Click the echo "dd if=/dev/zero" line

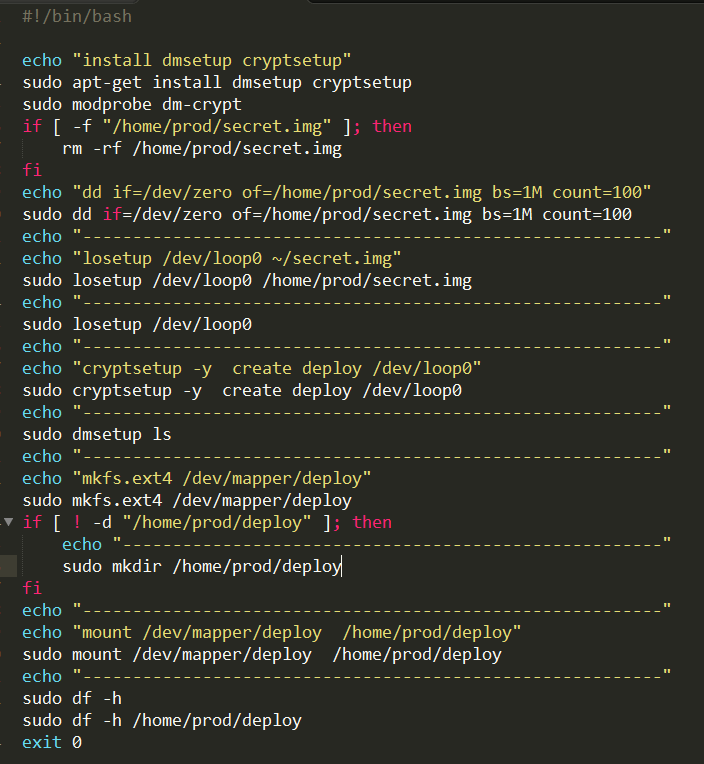[337, 192]
